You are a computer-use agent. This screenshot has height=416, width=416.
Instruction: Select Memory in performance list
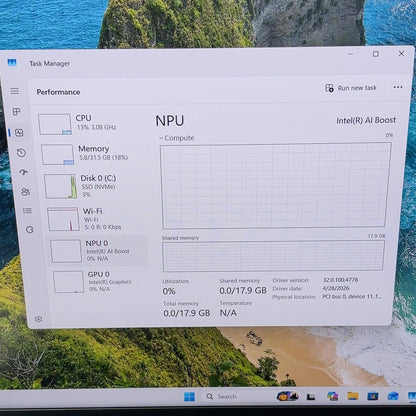pyautogui.click(x=92, y=154)
